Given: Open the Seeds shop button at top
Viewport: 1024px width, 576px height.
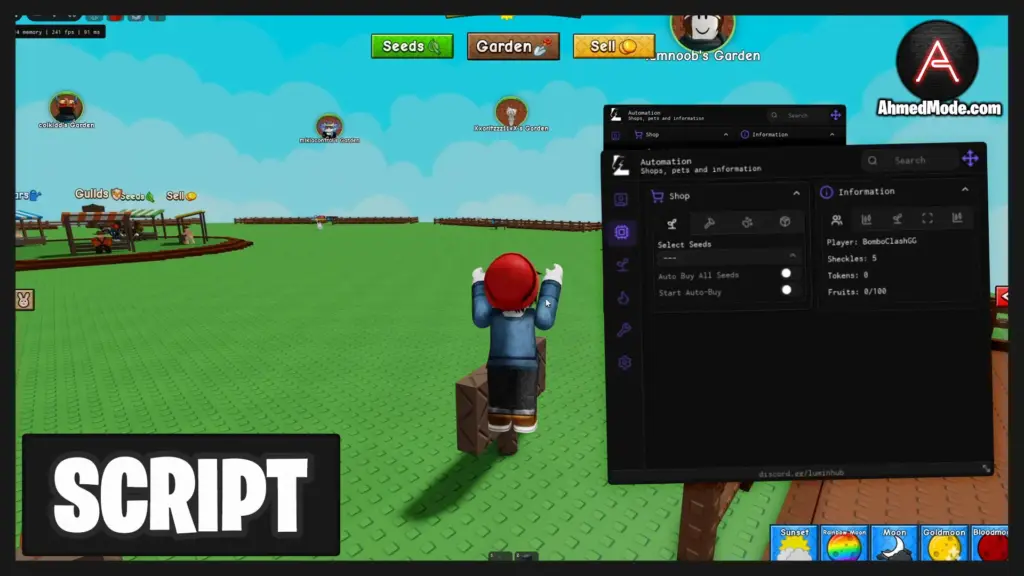Looking at the screenshot, I should point(412,46).
